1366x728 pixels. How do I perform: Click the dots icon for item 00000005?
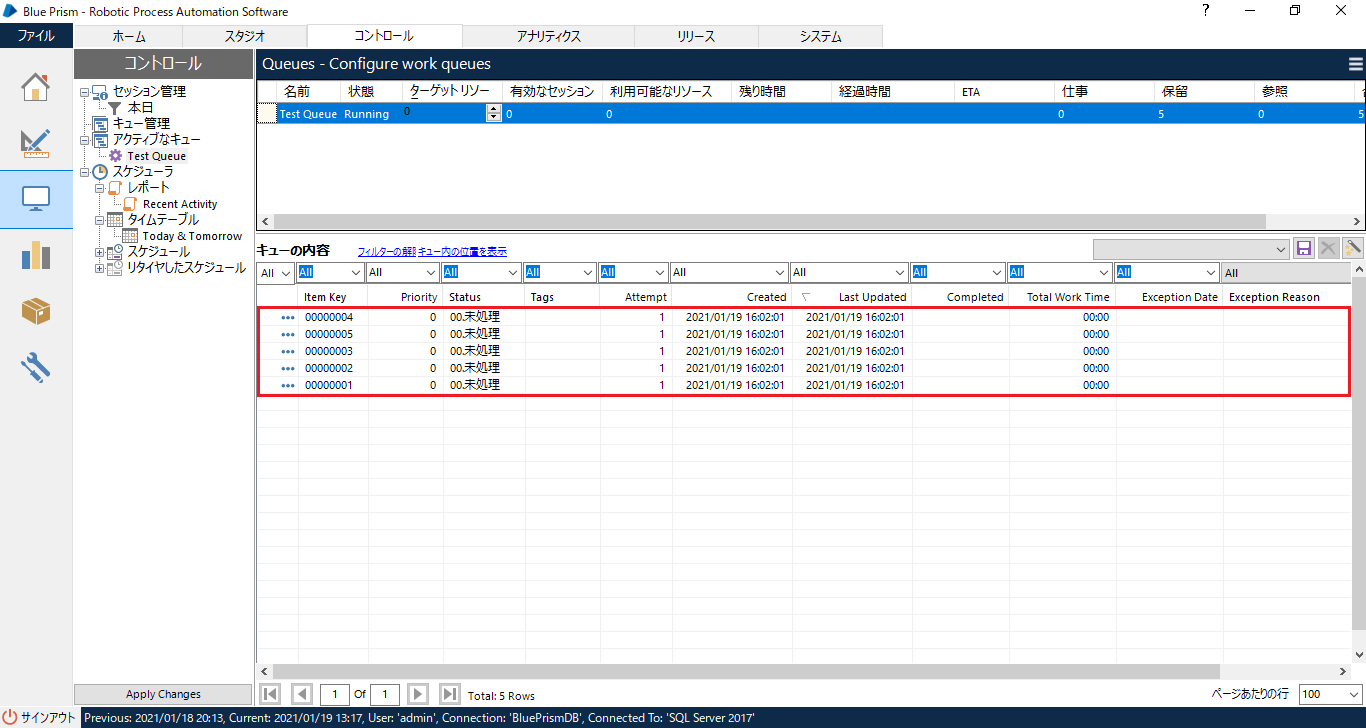288,335
